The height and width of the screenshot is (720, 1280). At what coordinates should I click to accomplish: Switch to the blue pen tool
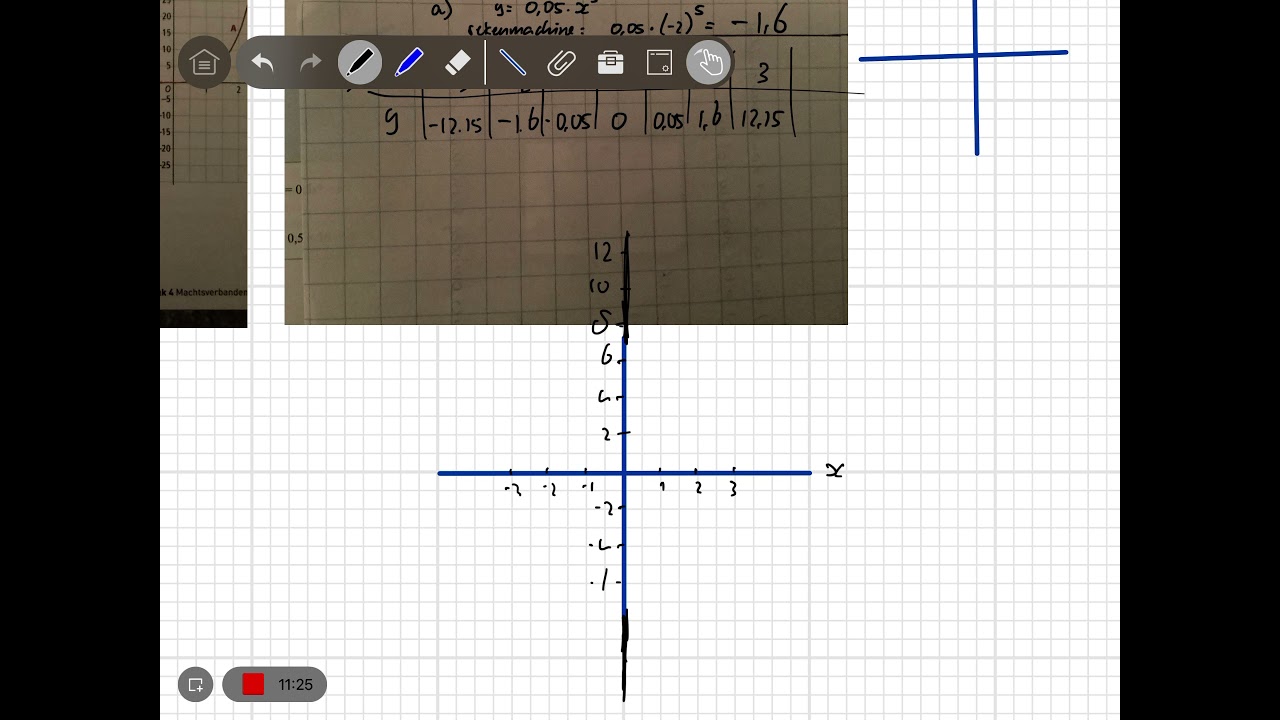point(409,63)
